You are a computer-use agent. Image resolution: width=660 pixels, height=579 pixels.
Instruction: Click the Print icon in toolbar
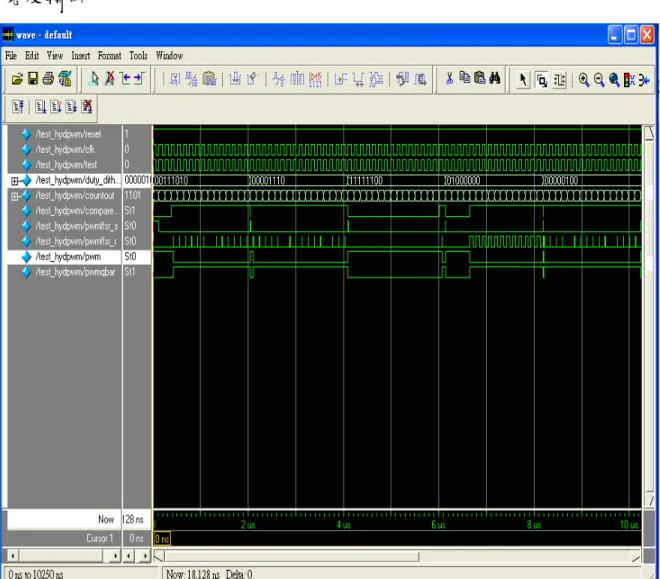[x=48, y=79]
